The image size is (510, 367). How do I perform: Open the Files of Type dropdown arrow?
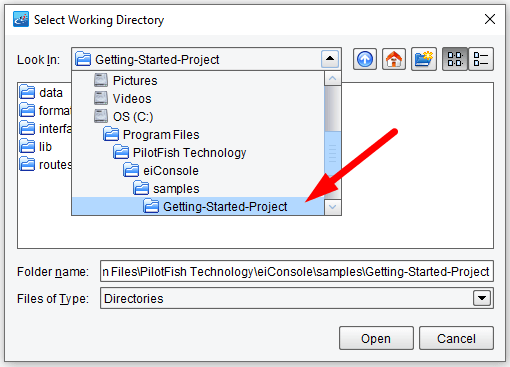pyautogui.click(x=482, y=298)
